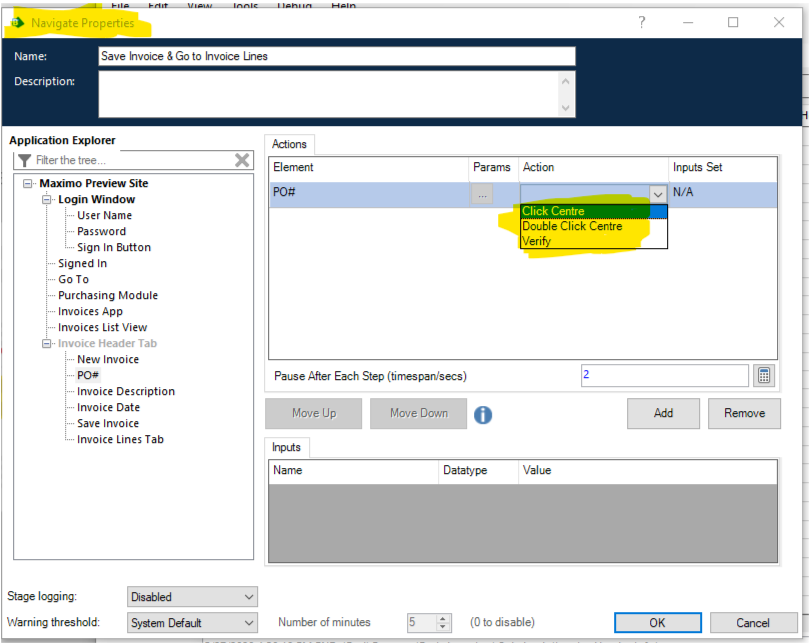
Task: Select Invoice Header Tab tree label
Action: [107, 343]
